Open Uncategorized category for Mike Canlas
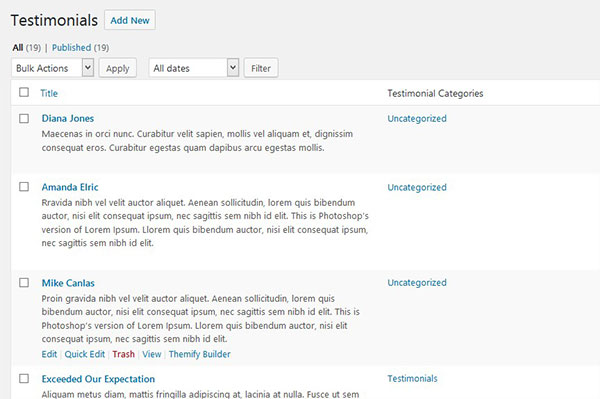Screen dimensions: 600x399 pos(417,283)
